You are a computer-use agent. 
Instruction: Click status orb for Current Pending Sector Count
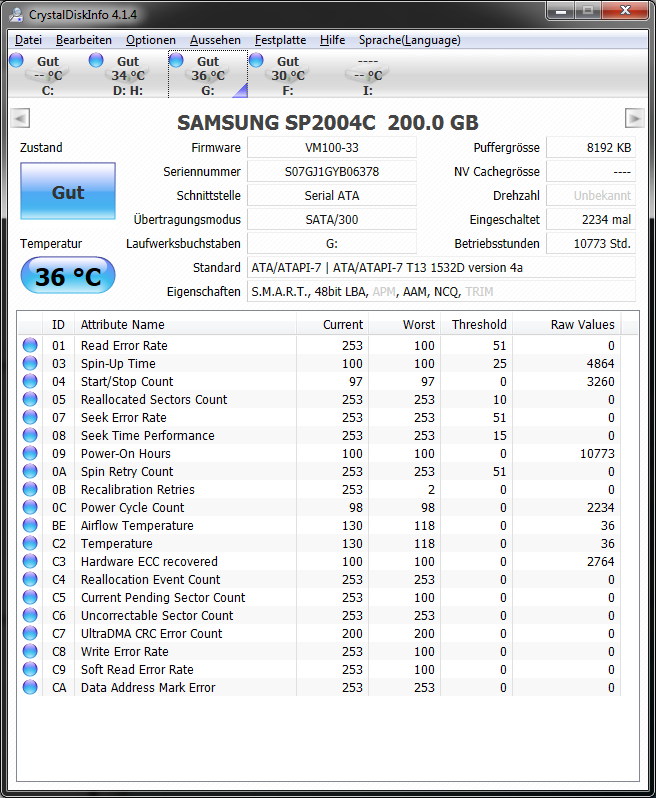pyautogui.click(x=30, y=597)
